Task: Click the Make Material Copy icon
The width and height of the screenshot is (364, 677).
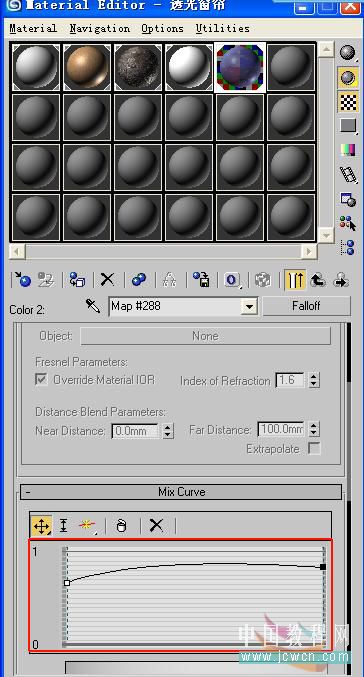Action: click(x=139, y=280)
